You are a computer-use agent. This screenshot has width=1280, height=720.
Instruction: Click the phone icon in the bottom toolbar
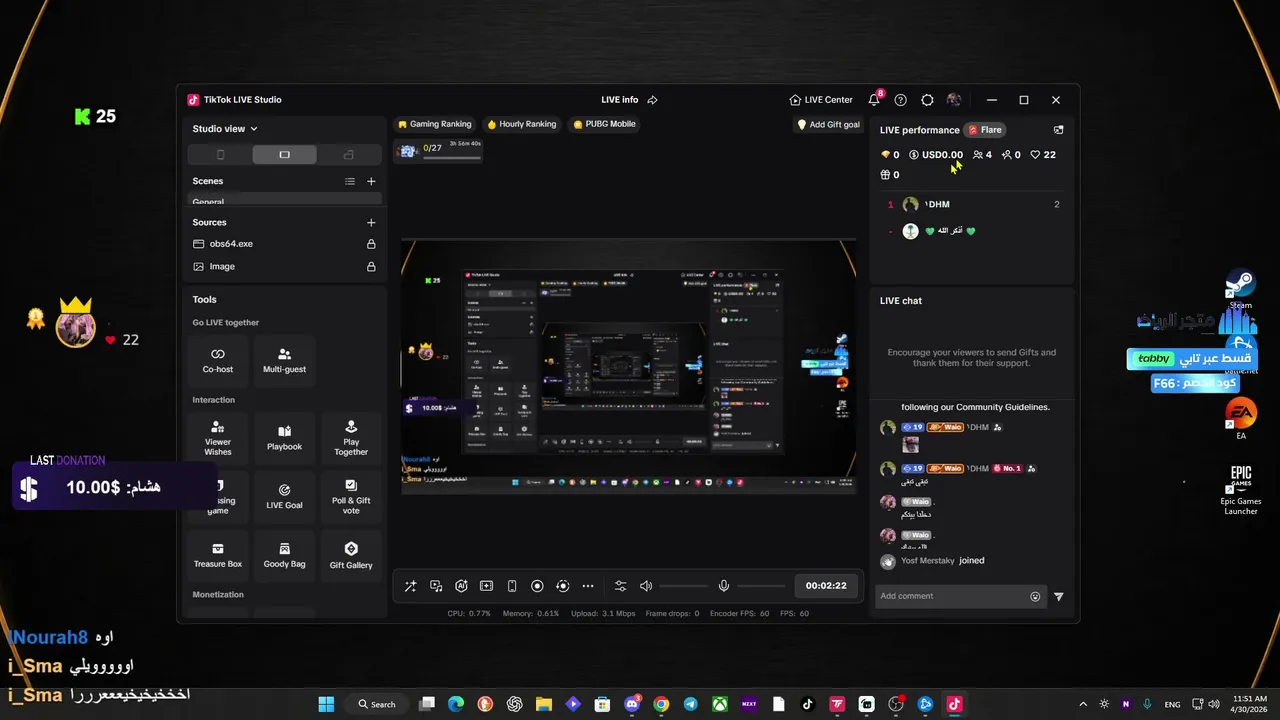click(x=512, y=586)
